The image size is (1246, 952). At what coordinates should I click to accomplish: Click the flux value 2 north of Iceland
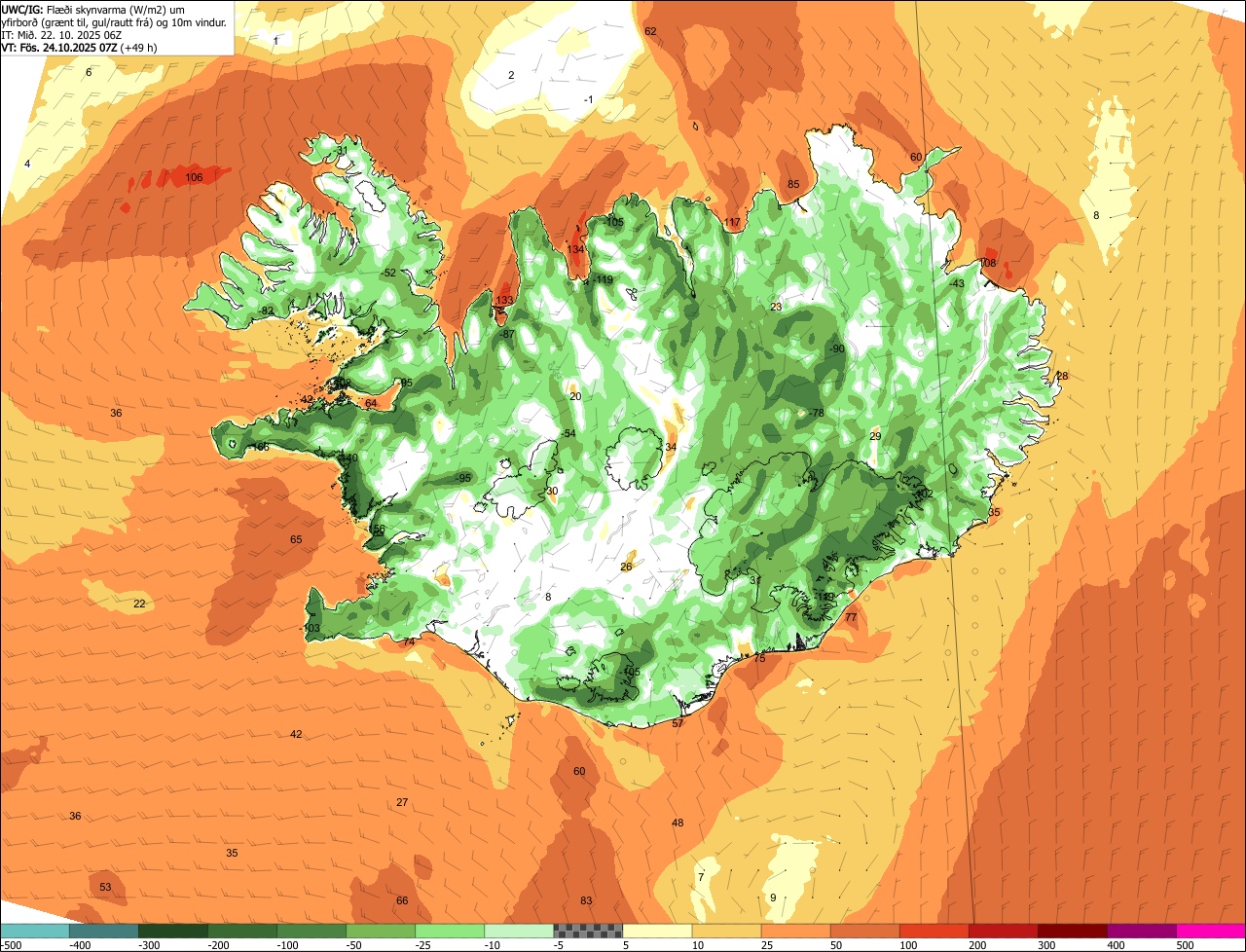coord(511,75)
